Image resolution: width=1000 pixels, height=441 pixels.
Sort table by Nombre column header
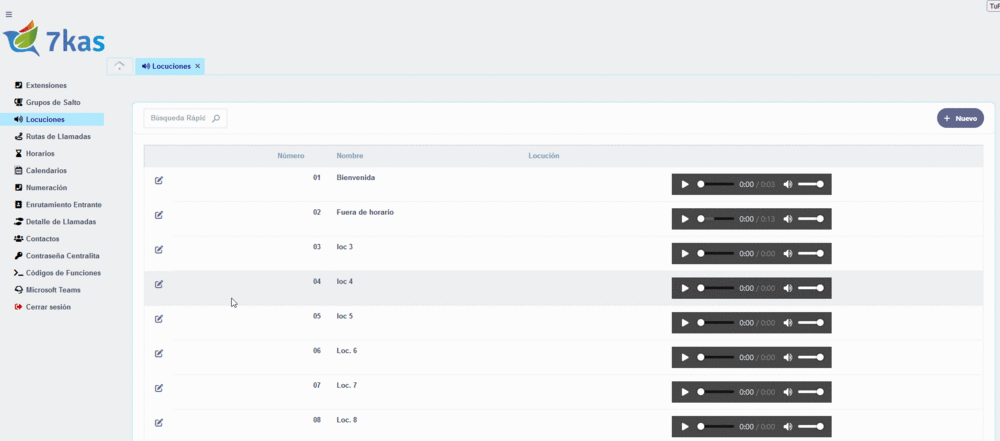(x=350, y=156)
